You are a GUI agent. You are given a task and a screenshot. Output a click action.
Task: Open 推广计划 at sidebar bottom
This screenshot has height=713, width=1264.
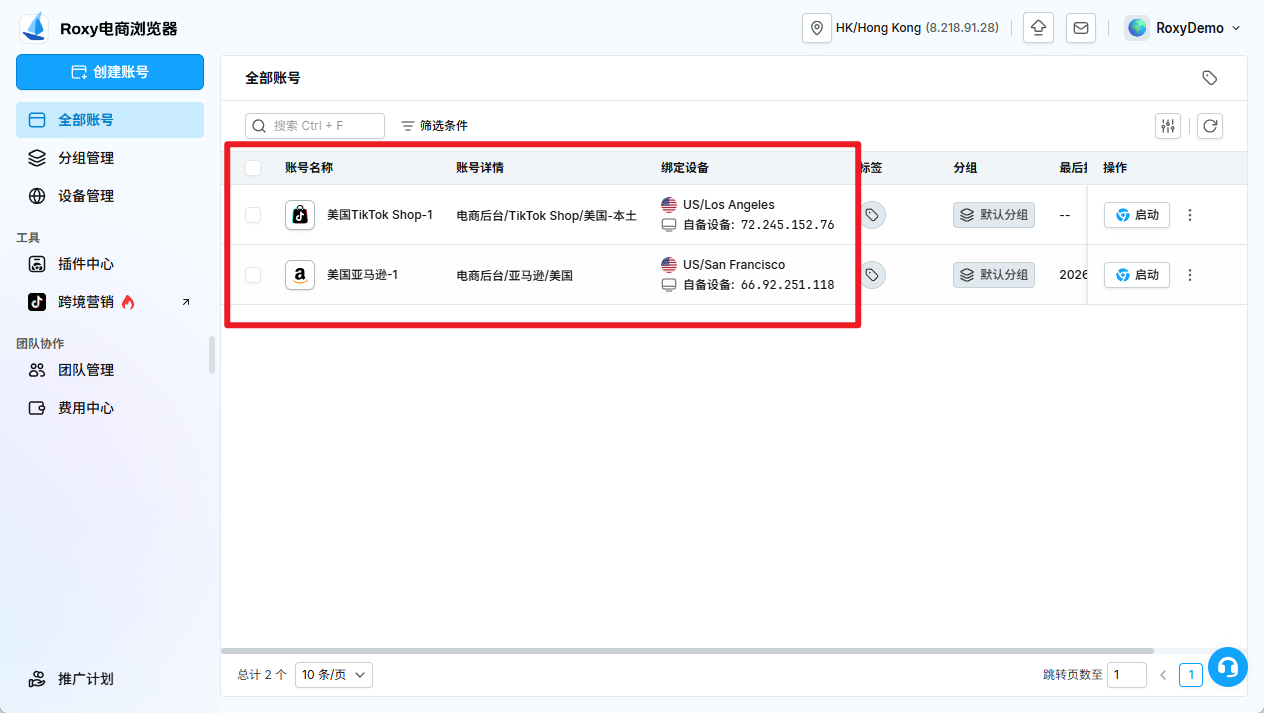pyautogui.click(x=110, y=679)
